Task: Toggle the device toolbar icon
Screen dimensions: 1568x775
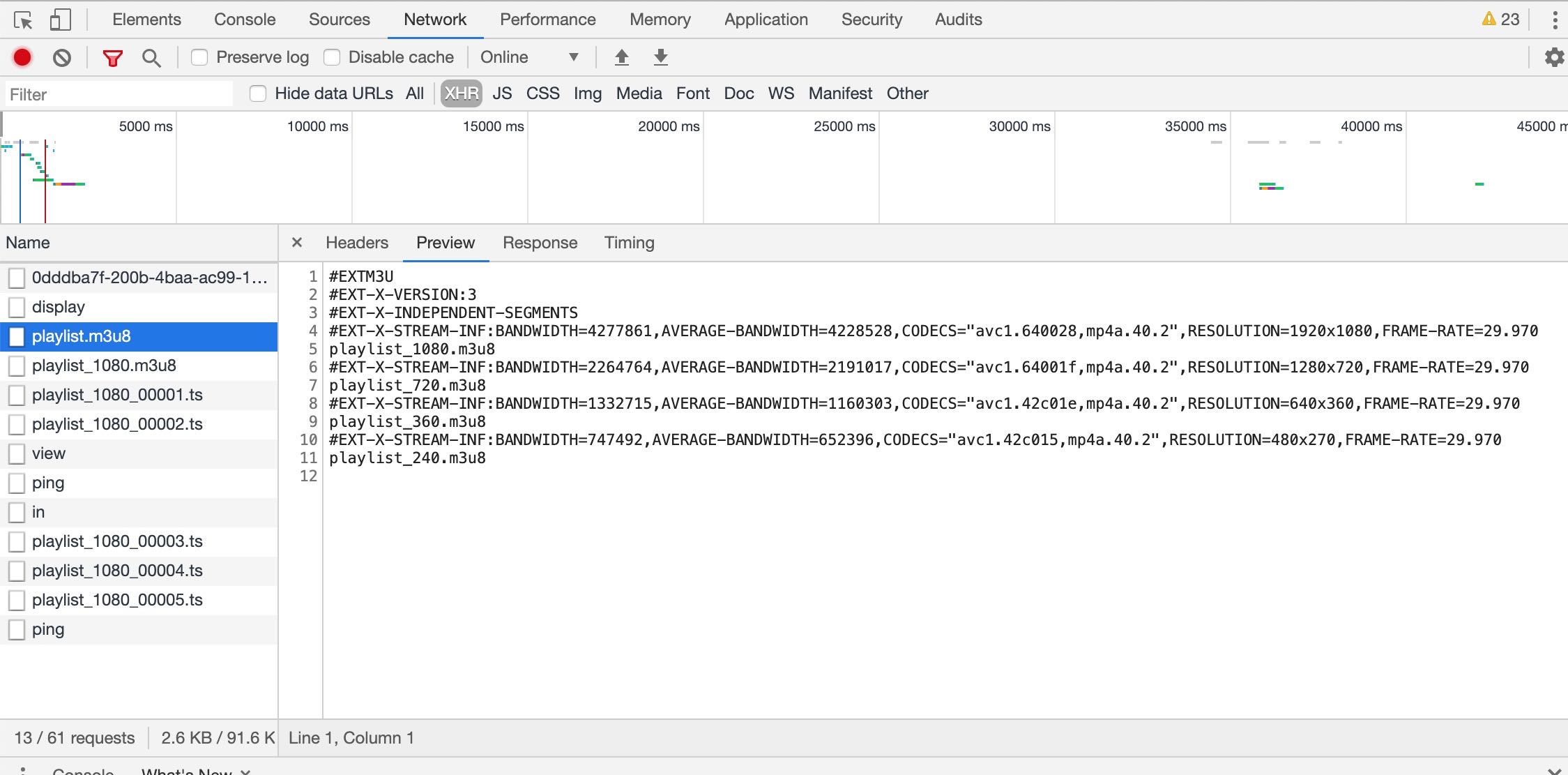Action: 61,20
